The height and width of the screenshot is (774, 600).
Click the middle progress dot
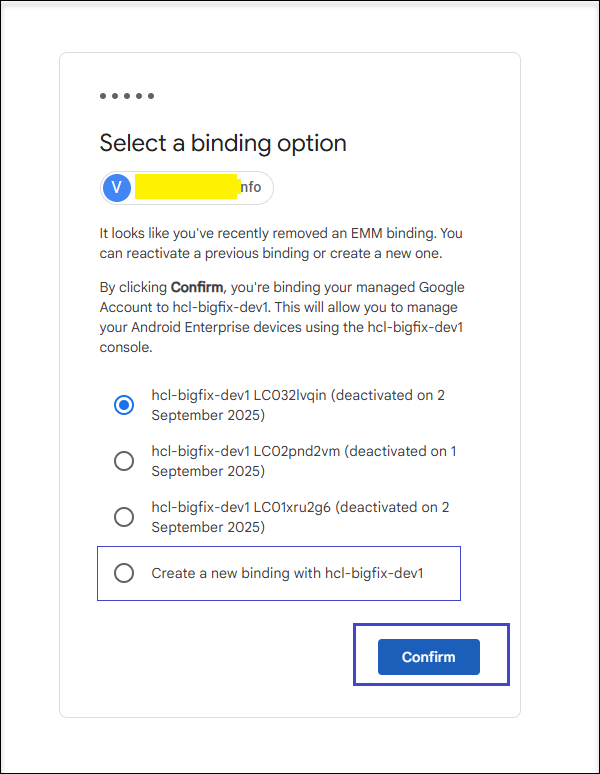click(127, 96)
